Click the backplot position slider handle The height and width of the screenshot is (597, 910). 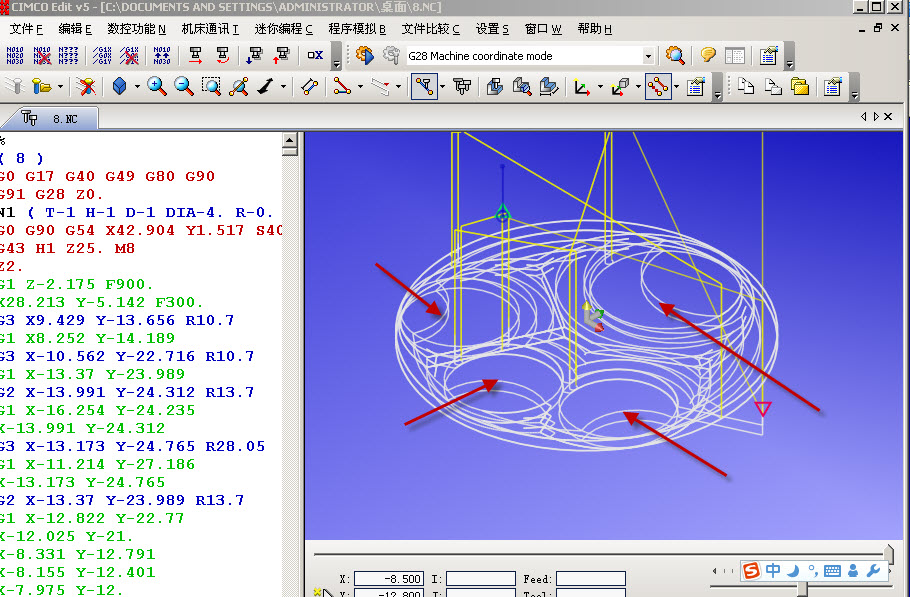click(x=889, y=554)
